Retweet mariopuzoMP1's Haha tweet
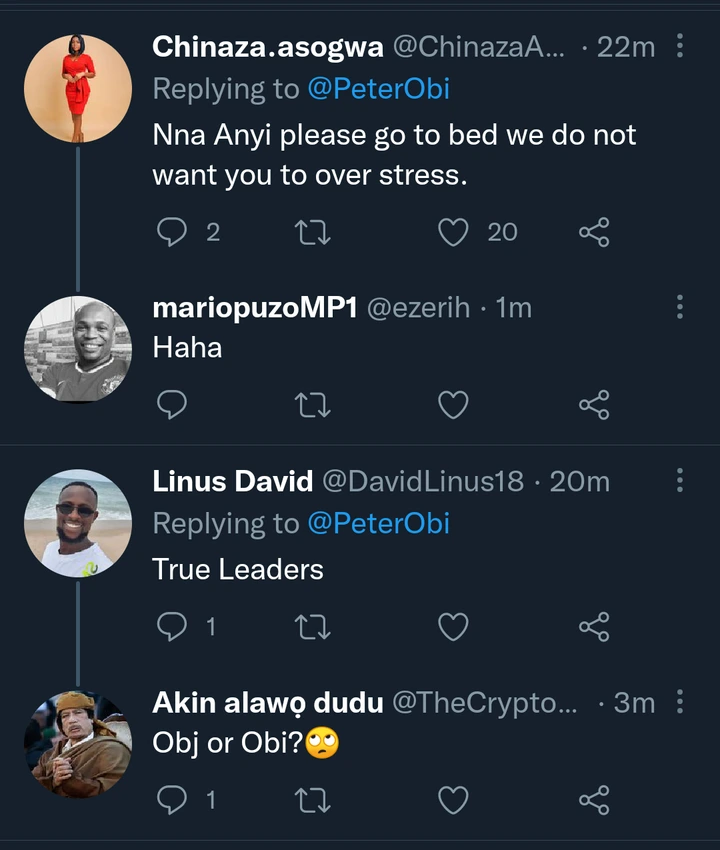The image size is (720, 850). [314, 404]
